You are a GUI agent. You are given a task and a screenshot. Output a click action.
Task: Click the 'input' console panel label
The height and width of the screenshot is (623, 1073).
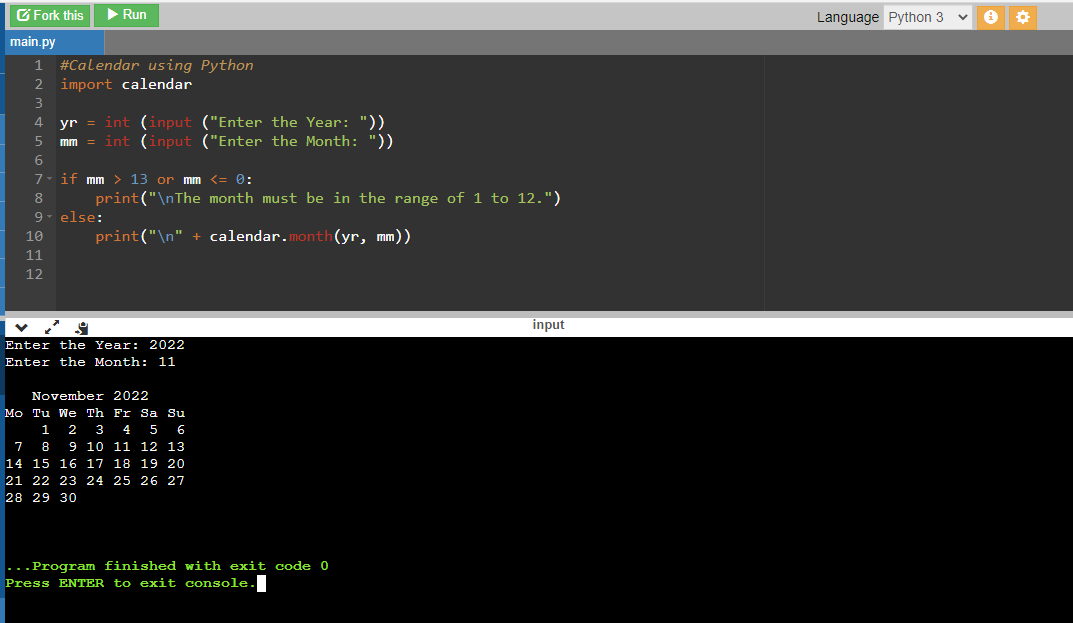pos(548,325)
